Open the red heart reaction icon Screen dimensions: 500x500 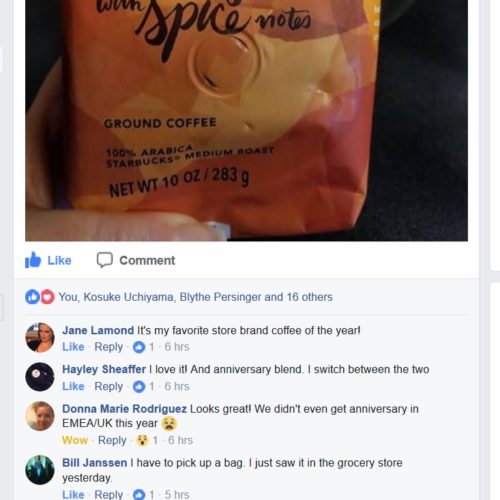click(47, 297)
